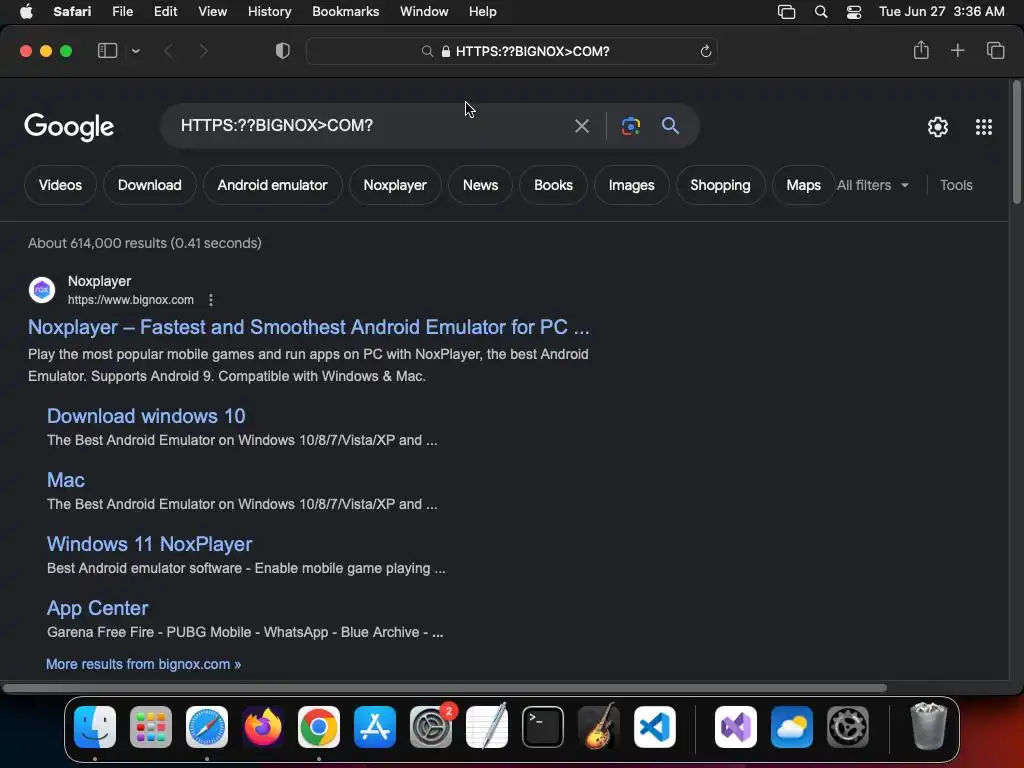The height and width of the screenshot is (768, 1024).
Task: Select the Android emulator filter chip
Action: pos(272,185)
